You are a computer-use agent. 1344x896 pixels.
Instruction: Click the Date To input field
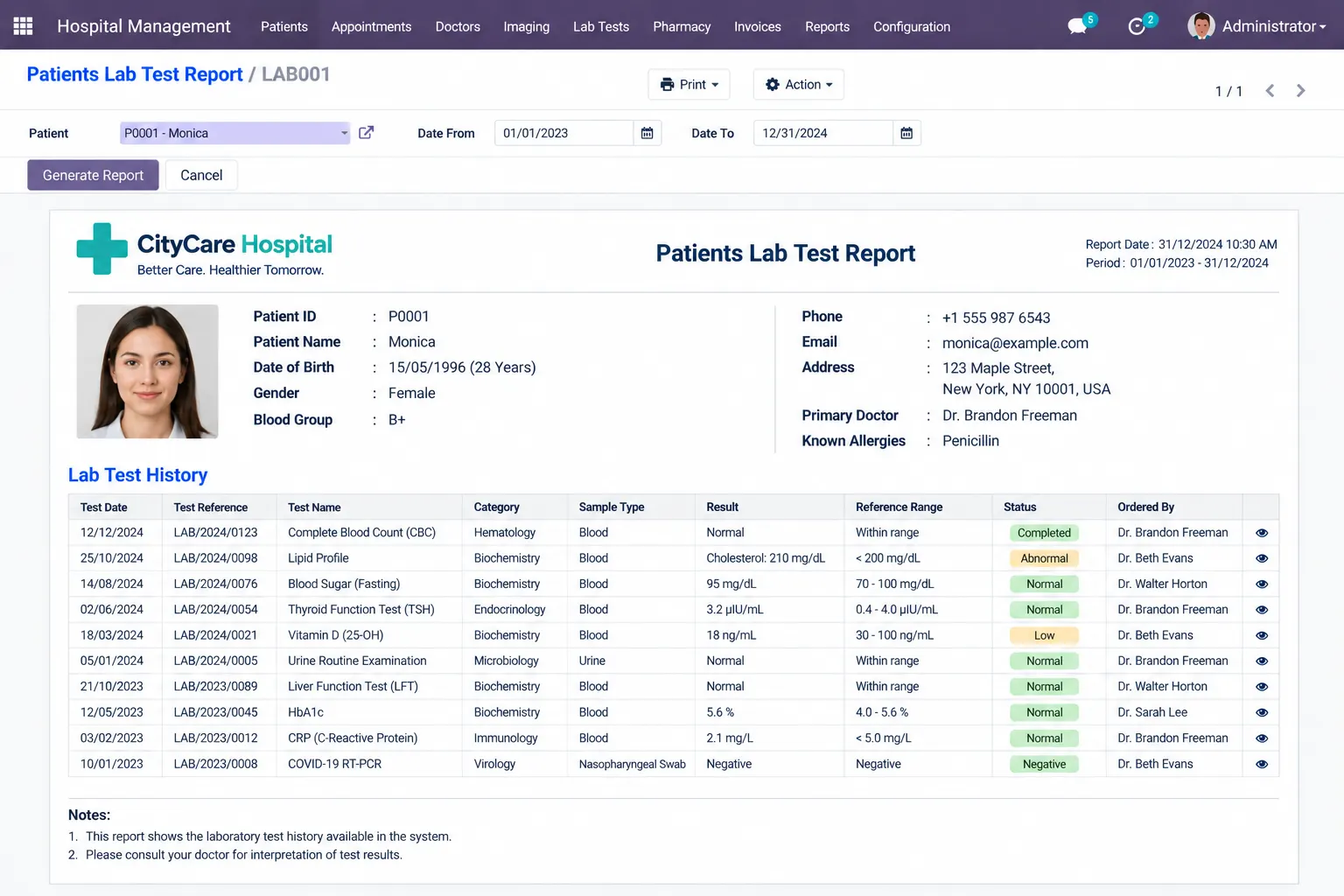click(x=822, y=133)
